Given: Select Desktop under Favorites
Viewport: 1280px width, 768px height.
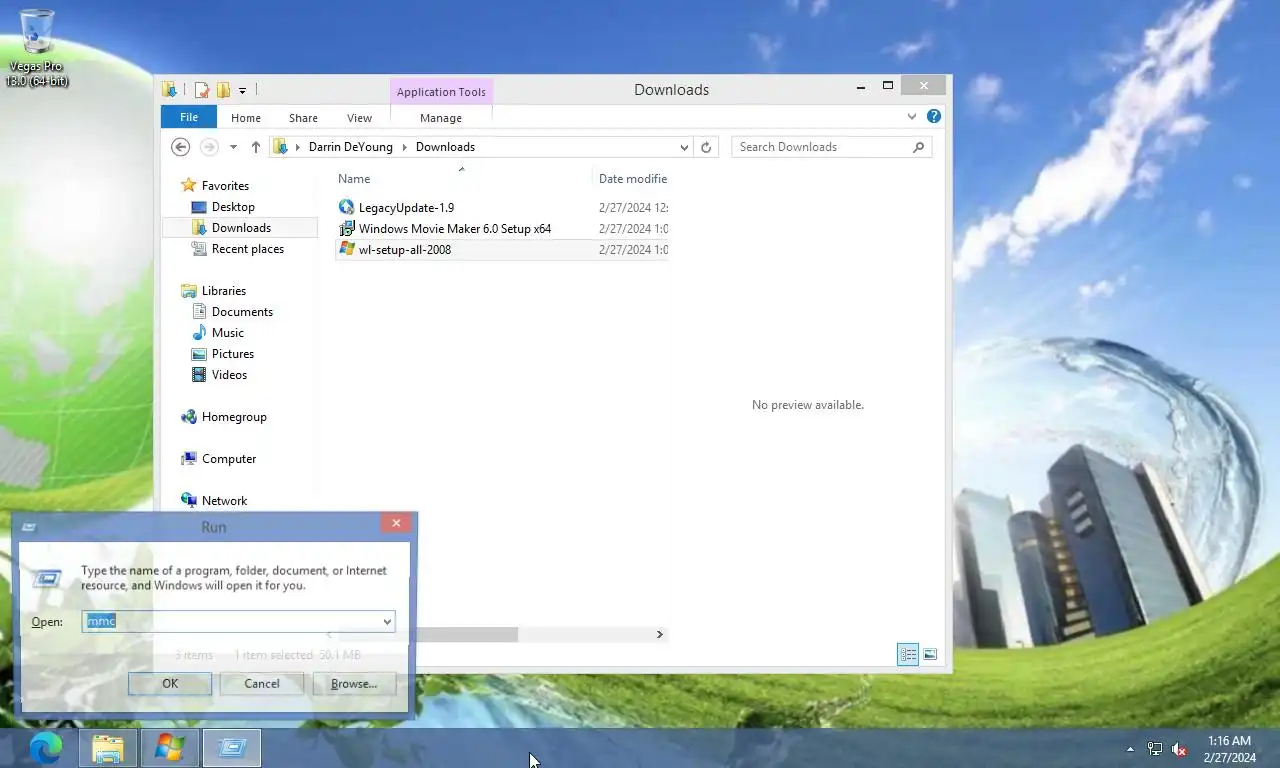Looking at the screenshot, I should tap(233, 207).
